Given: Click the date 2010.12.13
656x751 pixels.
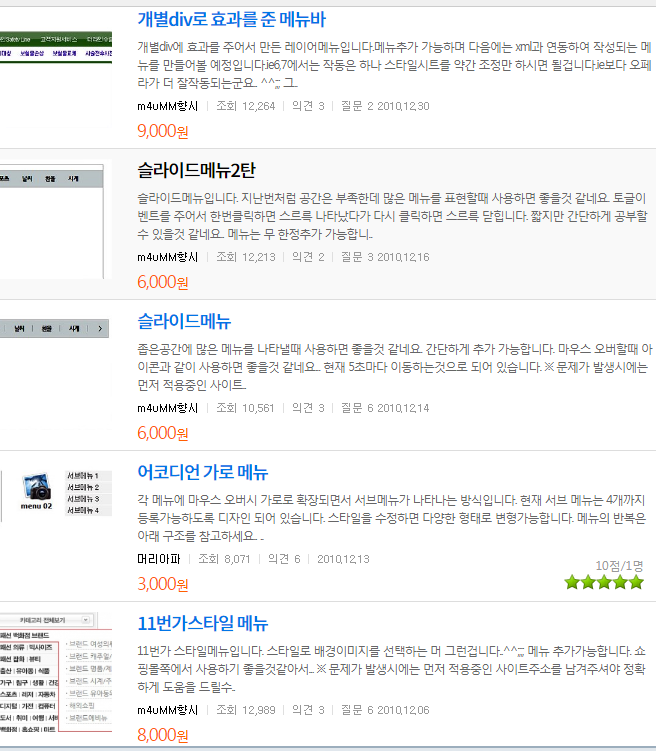Looking at the screenshot, I should (x=343, y=559).
